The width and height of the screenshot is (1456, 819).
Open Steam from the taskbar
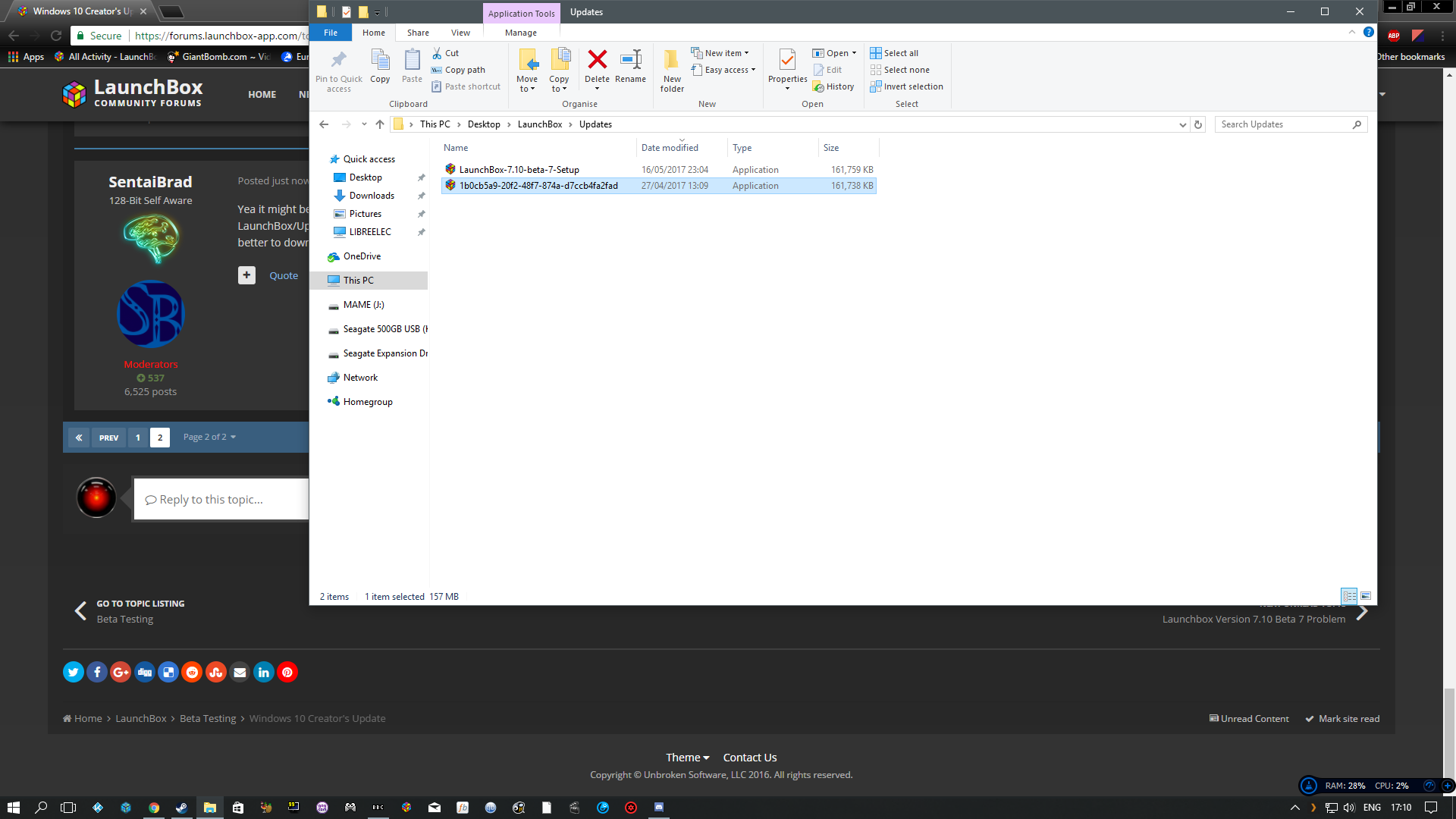182,808
